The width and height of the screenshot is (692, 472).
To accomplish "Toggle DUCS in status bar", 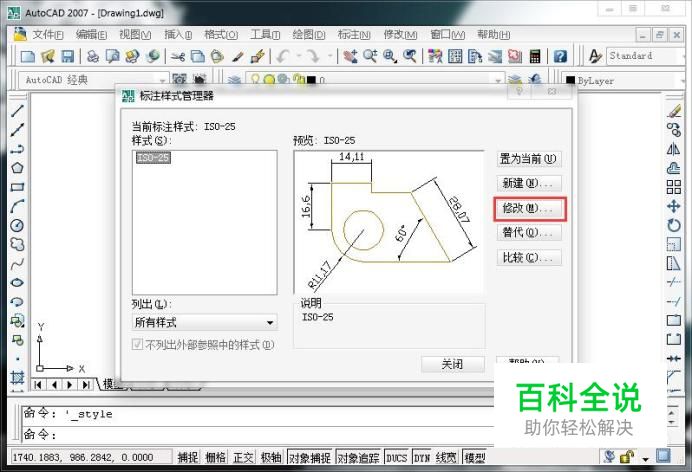I will coord(396,457).
